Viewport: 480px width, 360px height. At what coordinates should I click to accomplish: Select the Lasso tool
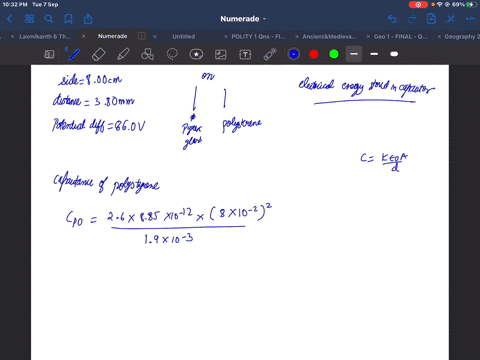click(172, 54)
